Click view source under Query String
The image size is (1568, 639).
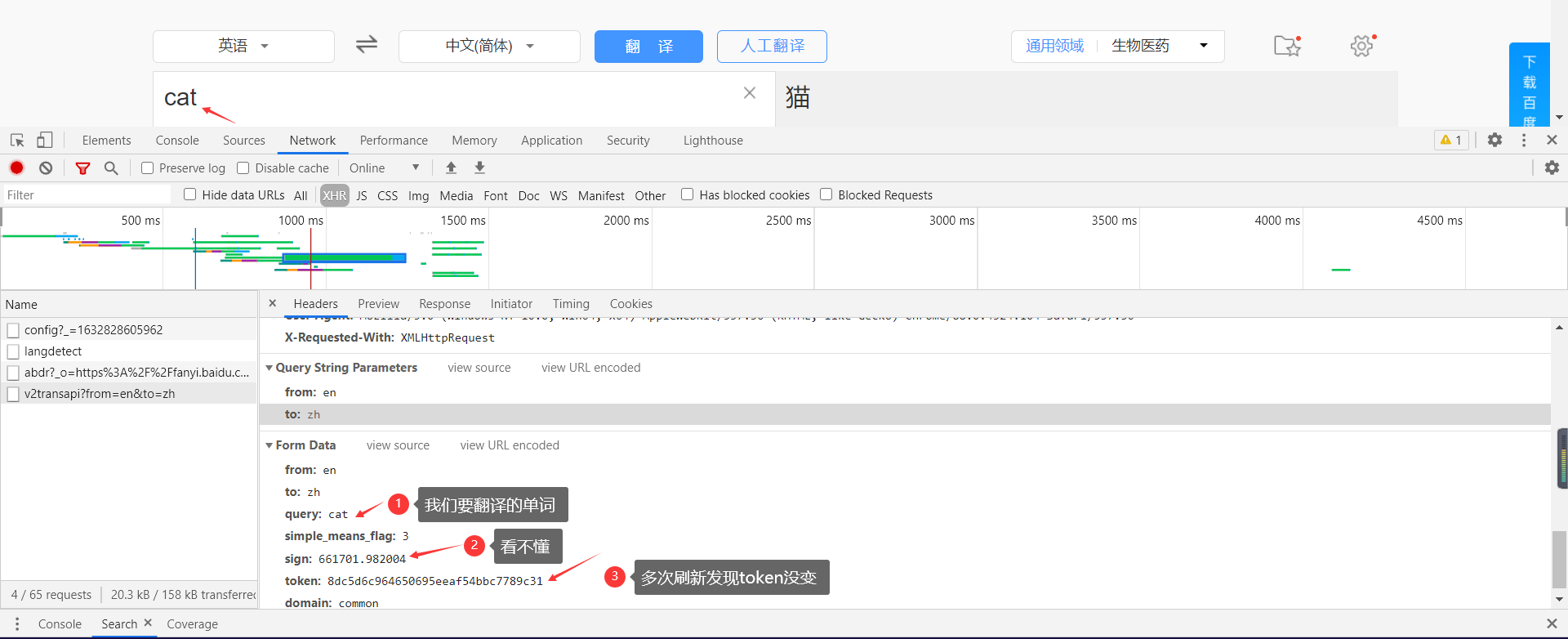click(x=479, y=368)
